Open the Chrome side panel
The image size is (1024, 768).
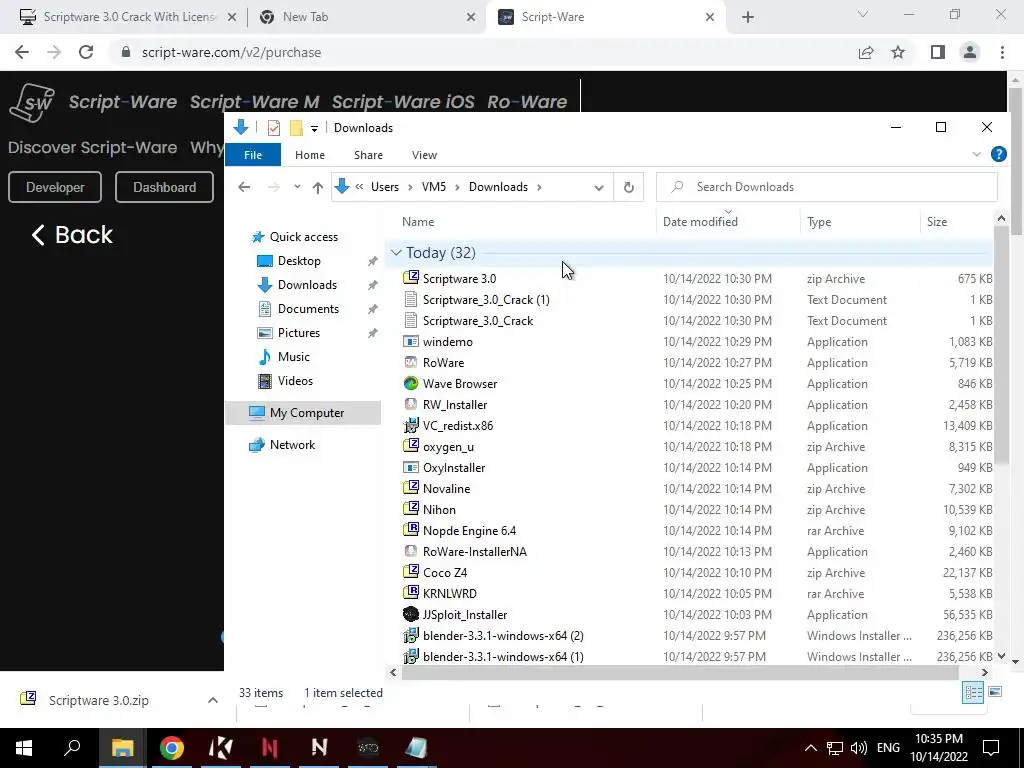pyautogui.click(x=938, y=52)
